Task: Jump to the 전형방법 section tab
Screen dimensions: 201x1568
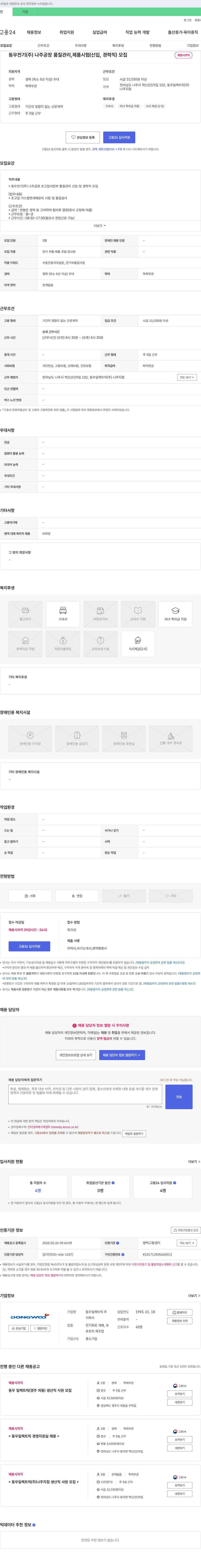Action: tap(155, 46)
